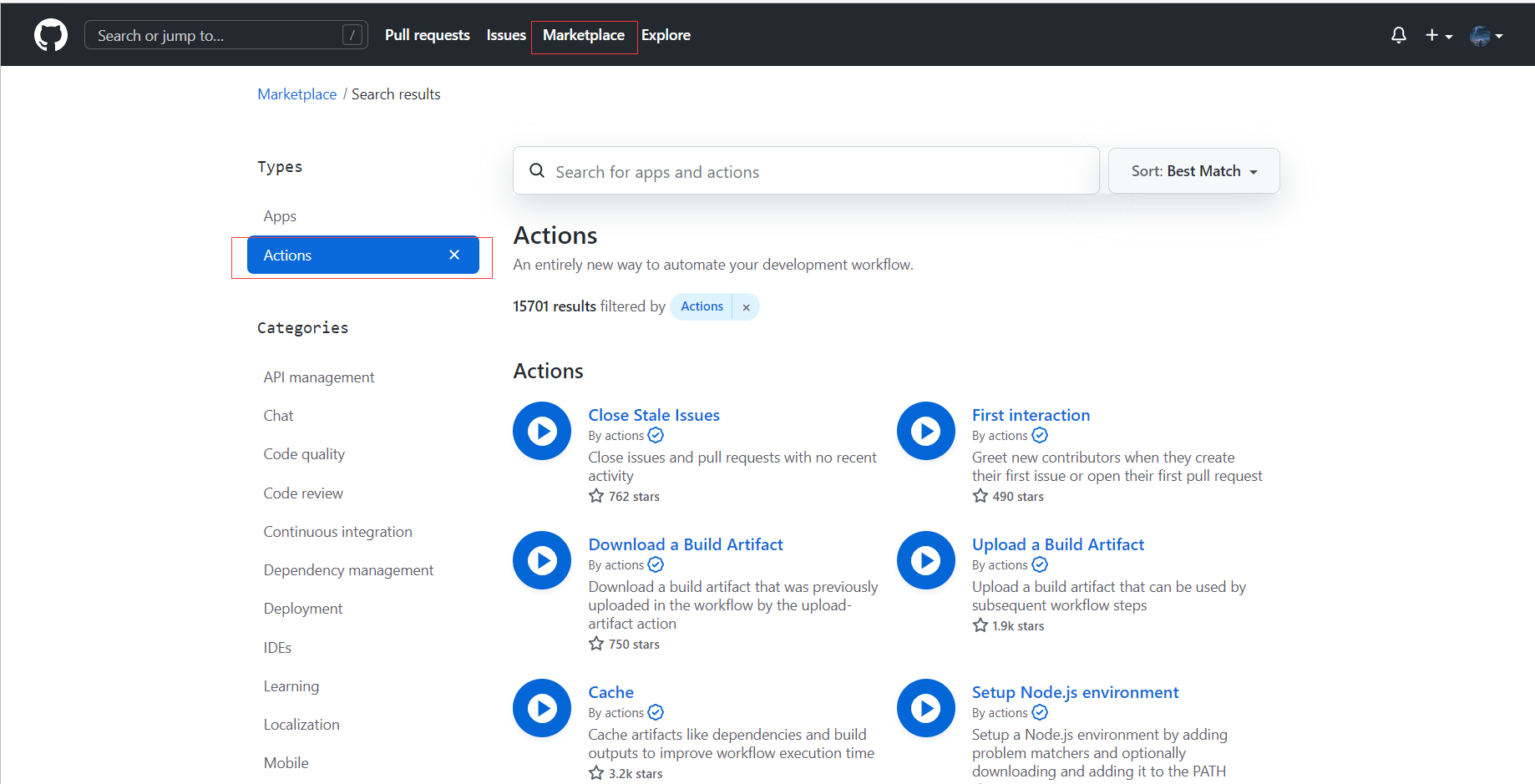Click the star icon beside 750 stars
Viewport: 1535px width, 784px height.
tap(596, 644)
